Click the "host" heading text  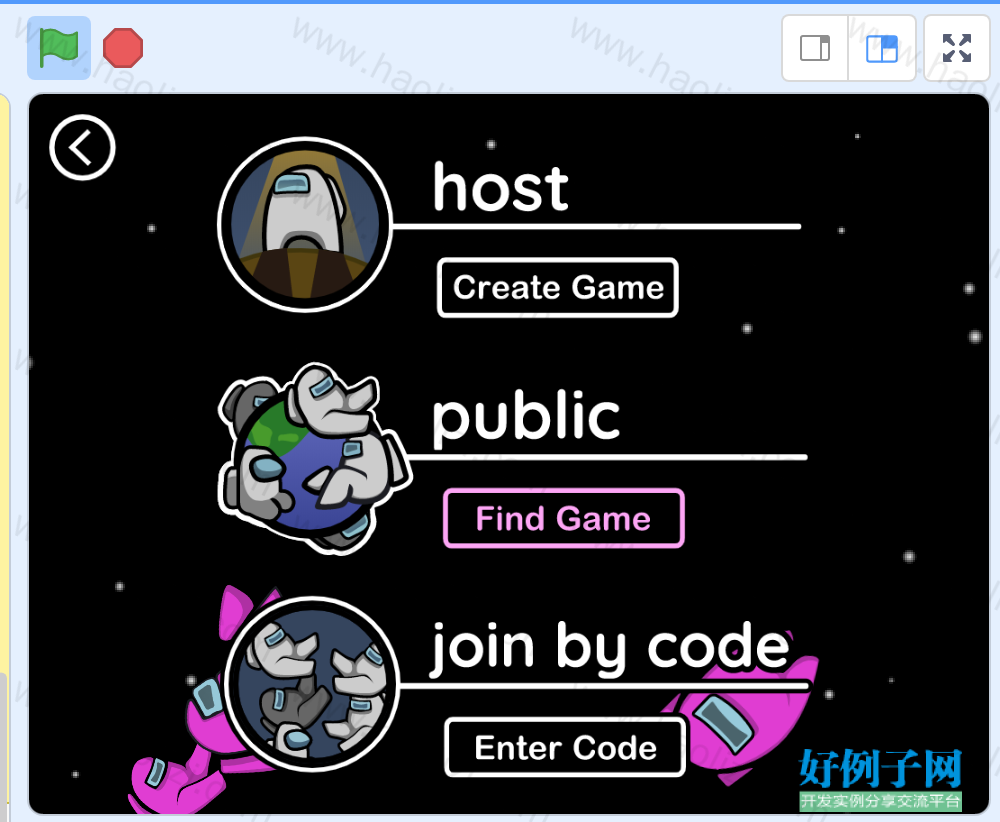[x=501, y=187]
